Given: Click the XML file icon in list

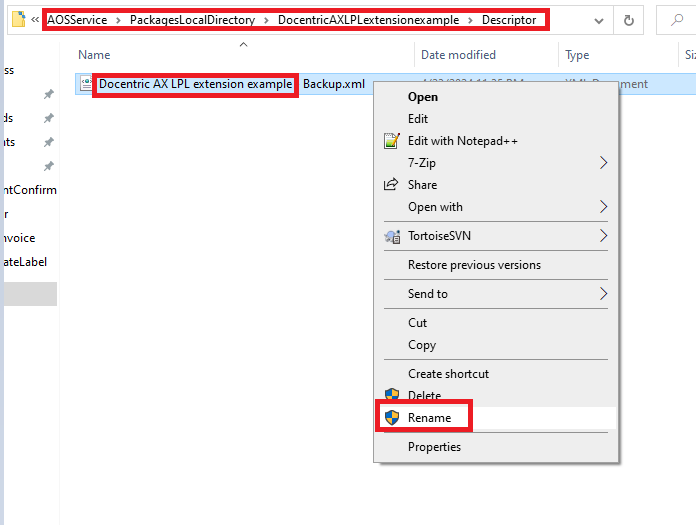Looking at the screenshot, I should click(86, 85).
